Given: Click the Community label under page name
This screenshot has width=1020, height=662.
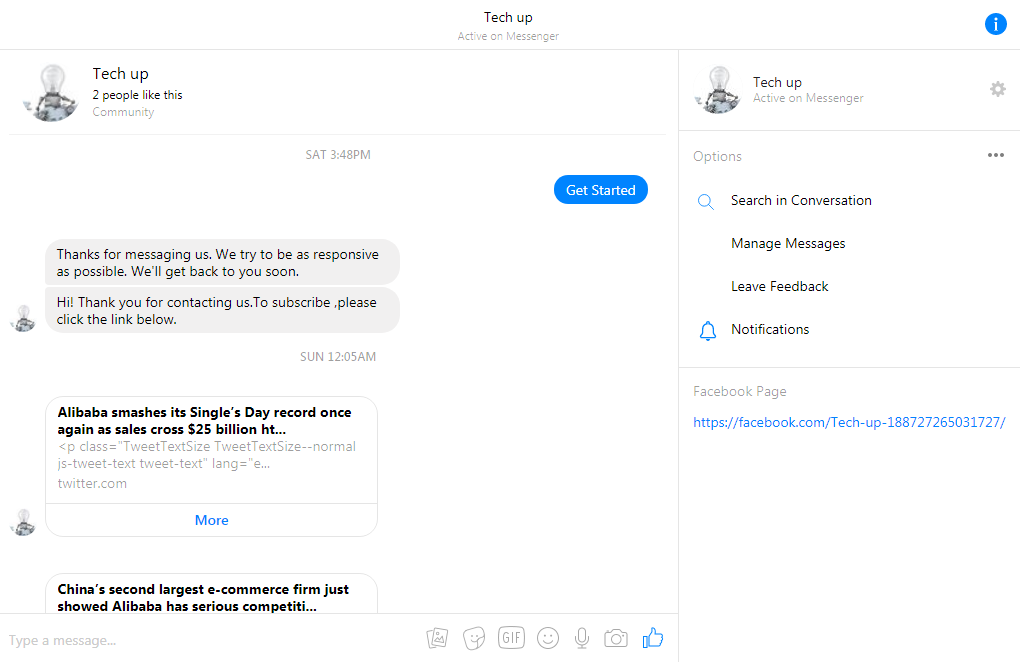Looking at the screenshot, I should [123, 112].
